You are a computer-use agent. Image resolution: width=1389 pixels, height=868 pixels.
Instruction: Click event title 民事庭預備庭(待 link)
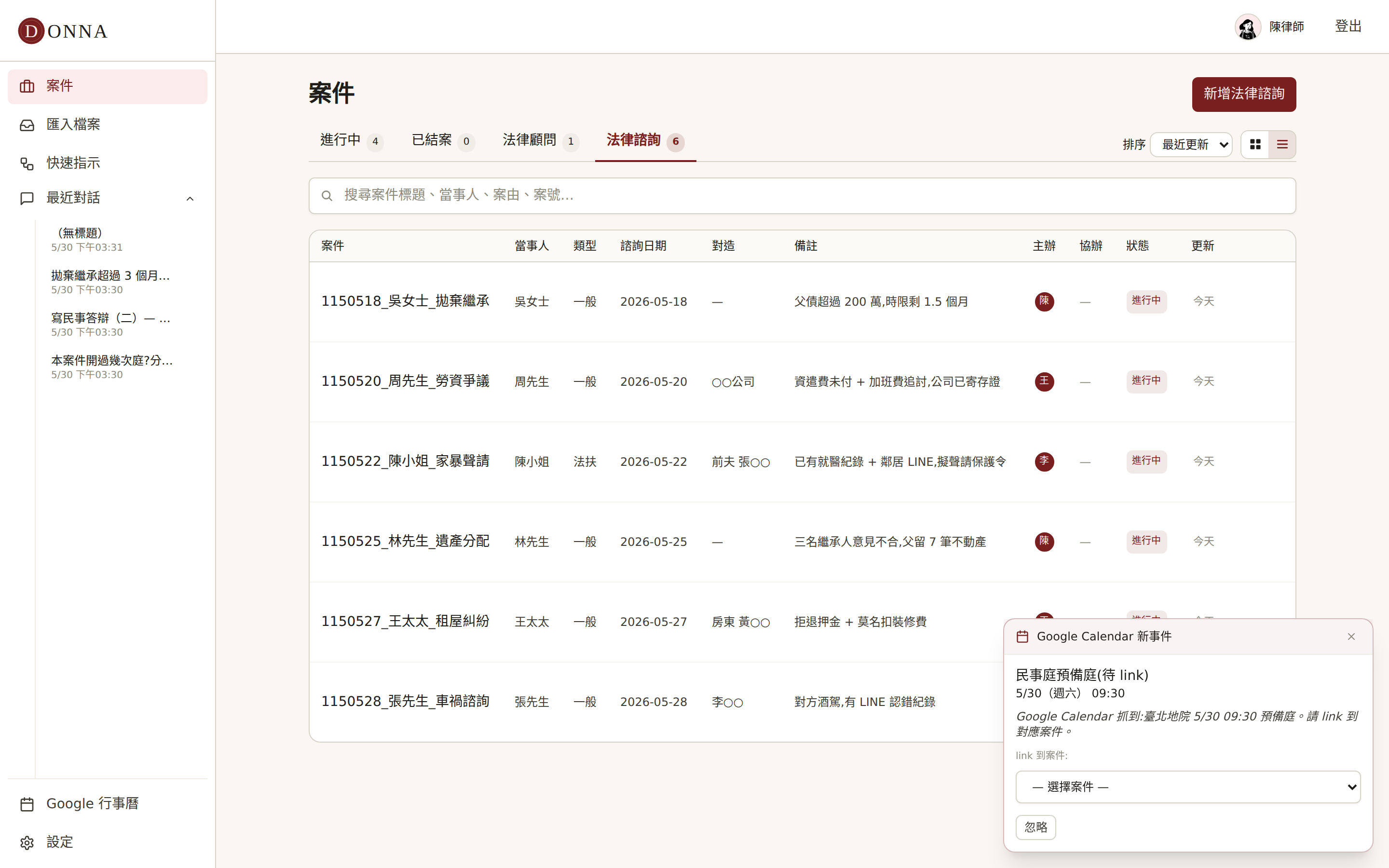(x=1082, y=675)
